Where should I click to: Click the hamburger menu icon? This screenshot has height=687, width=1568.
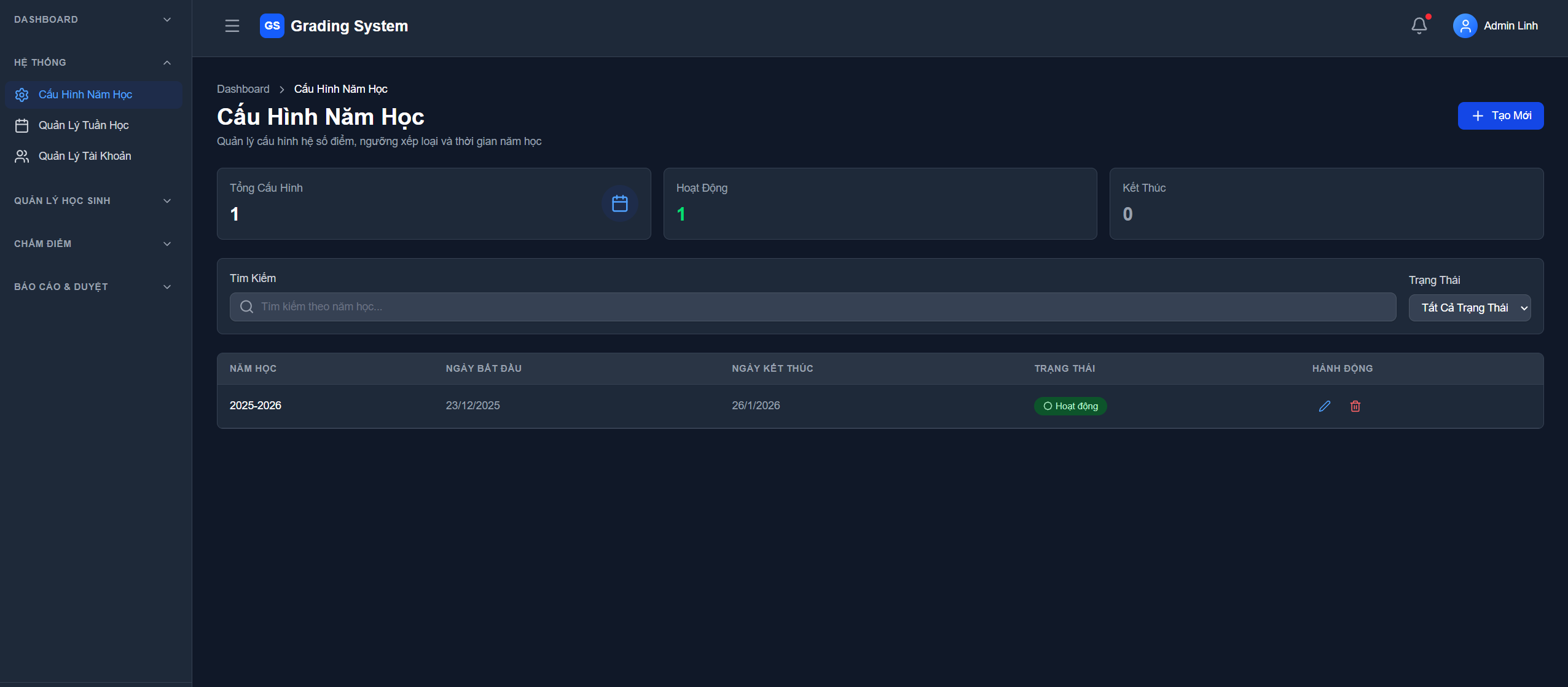232,26
